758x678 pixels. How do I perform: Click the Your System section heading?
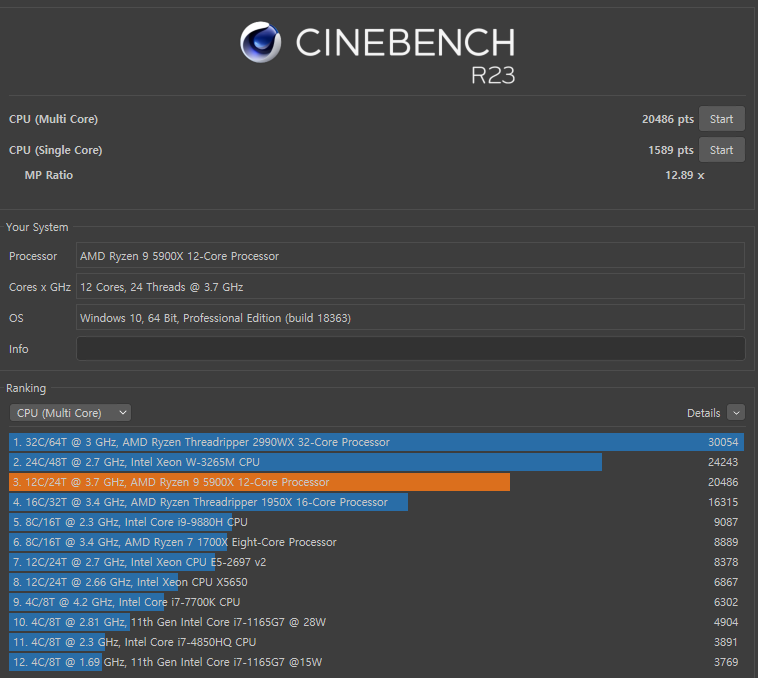click(37, 227)
